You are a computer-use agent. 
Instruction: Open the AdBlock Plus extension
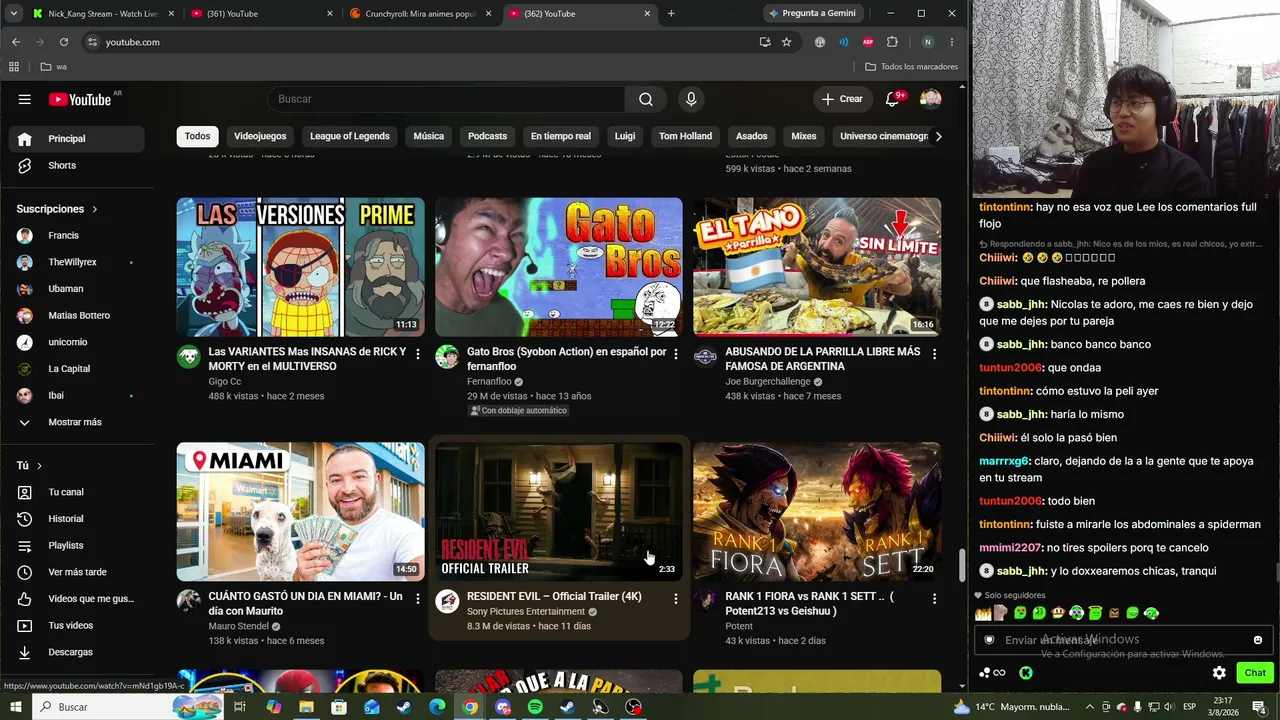click(868, 42)
